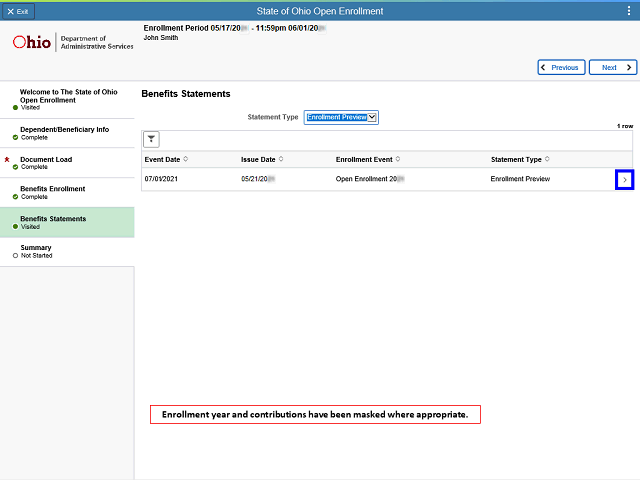Sort by Event Date column icon
Screen dimensions: 640x480
coord(186,159)
